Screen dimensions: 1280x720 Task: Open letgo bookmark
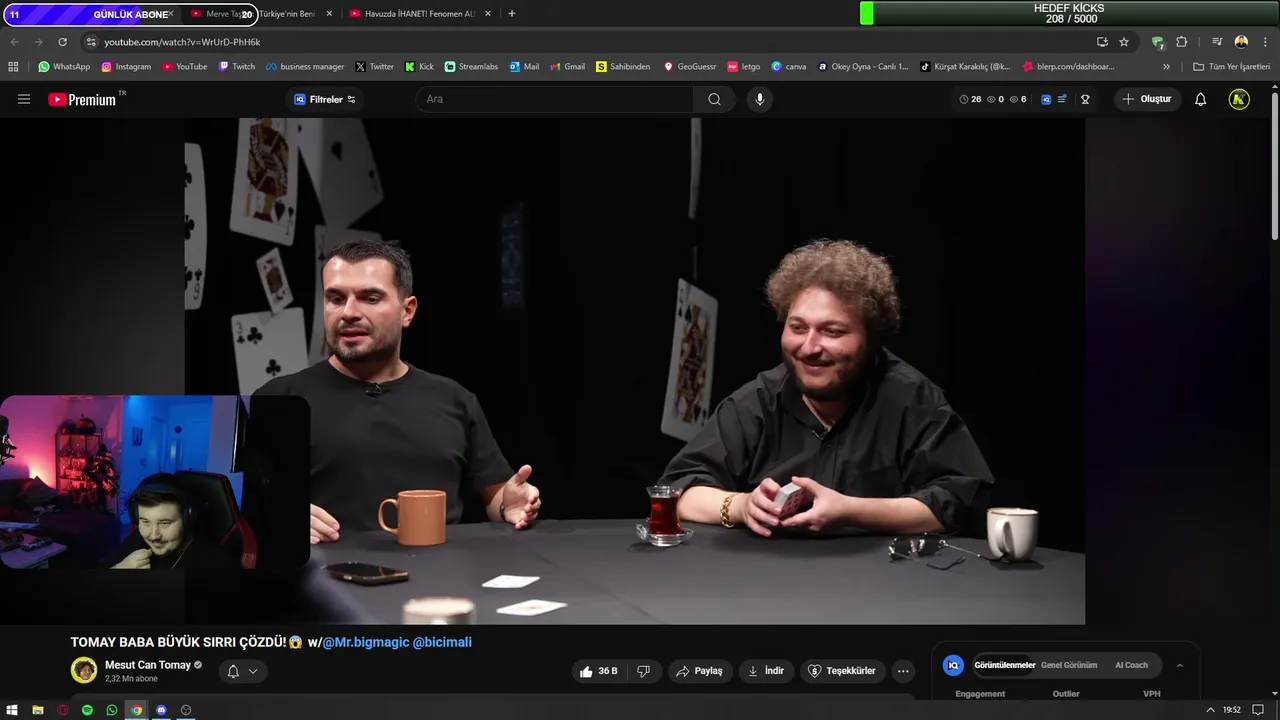click(x=744, y=67)
